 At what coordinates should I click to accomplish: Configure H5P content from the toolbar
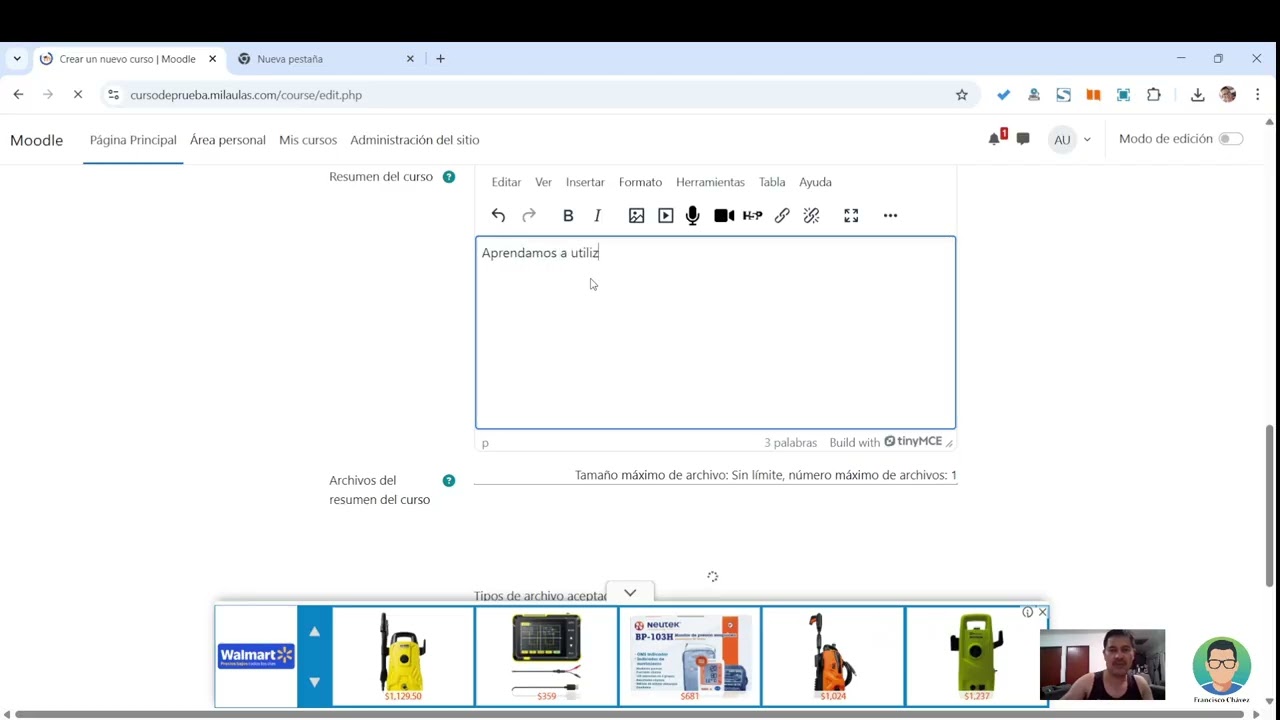tap(753, 215)
